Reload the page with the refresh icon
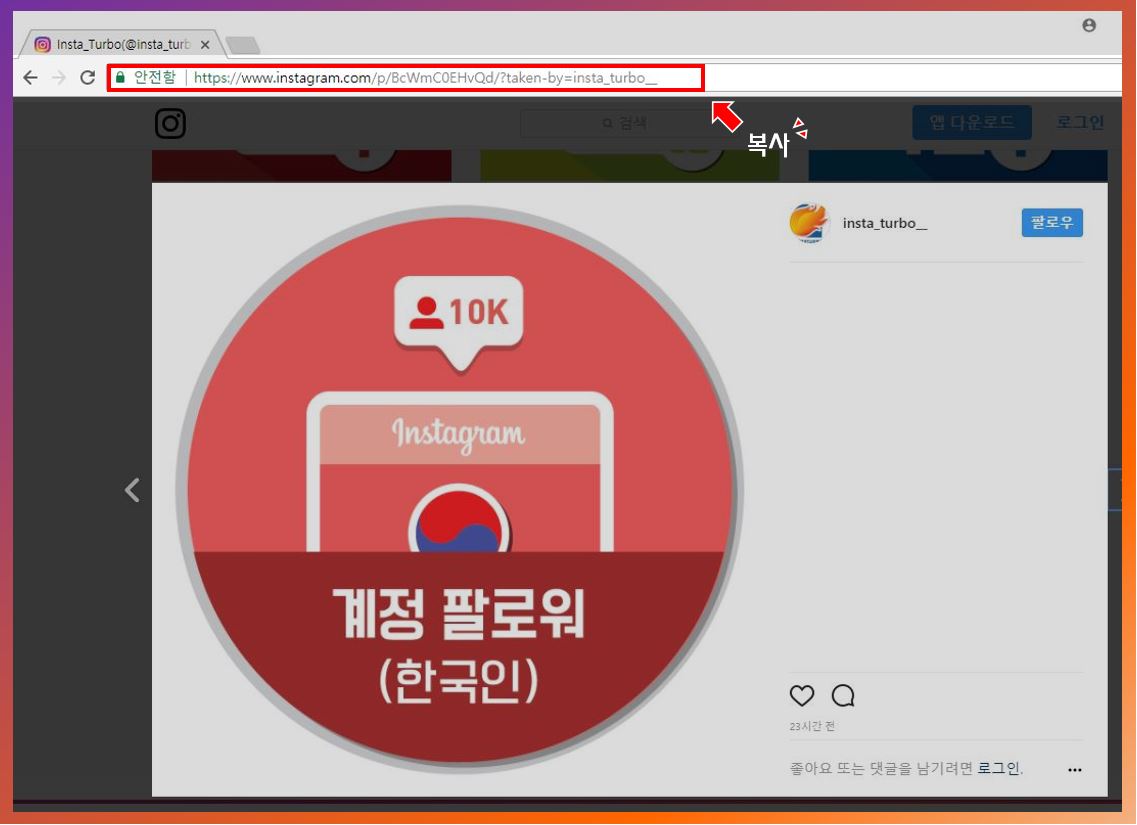Image resolution: width=1137 pixels, height=825 pixels. [x=88, y=78]
